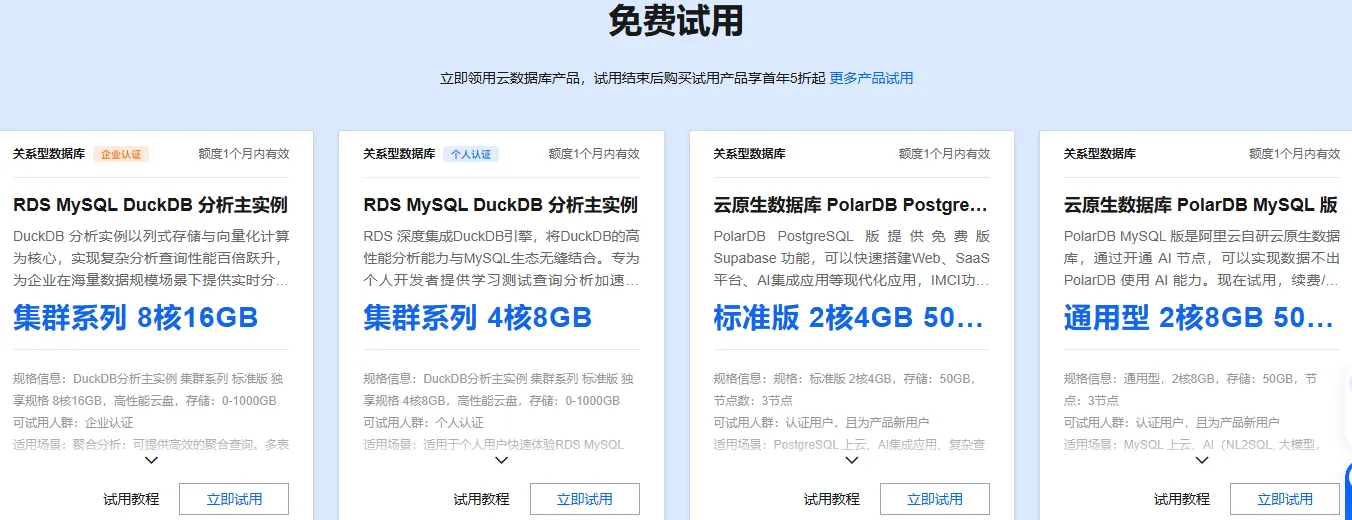This screenshot has height=520, width=1352.
Task: Click the 通用型 2核8GB spec text
Action: point(1199,318)
